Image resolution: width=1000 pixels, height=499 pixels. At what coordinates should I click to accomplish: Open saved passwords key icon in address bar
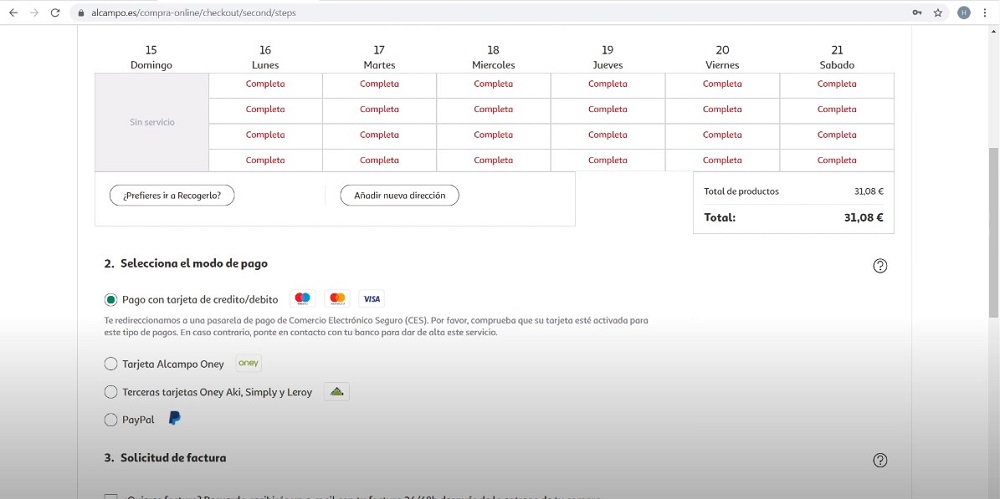coord(917,13)
